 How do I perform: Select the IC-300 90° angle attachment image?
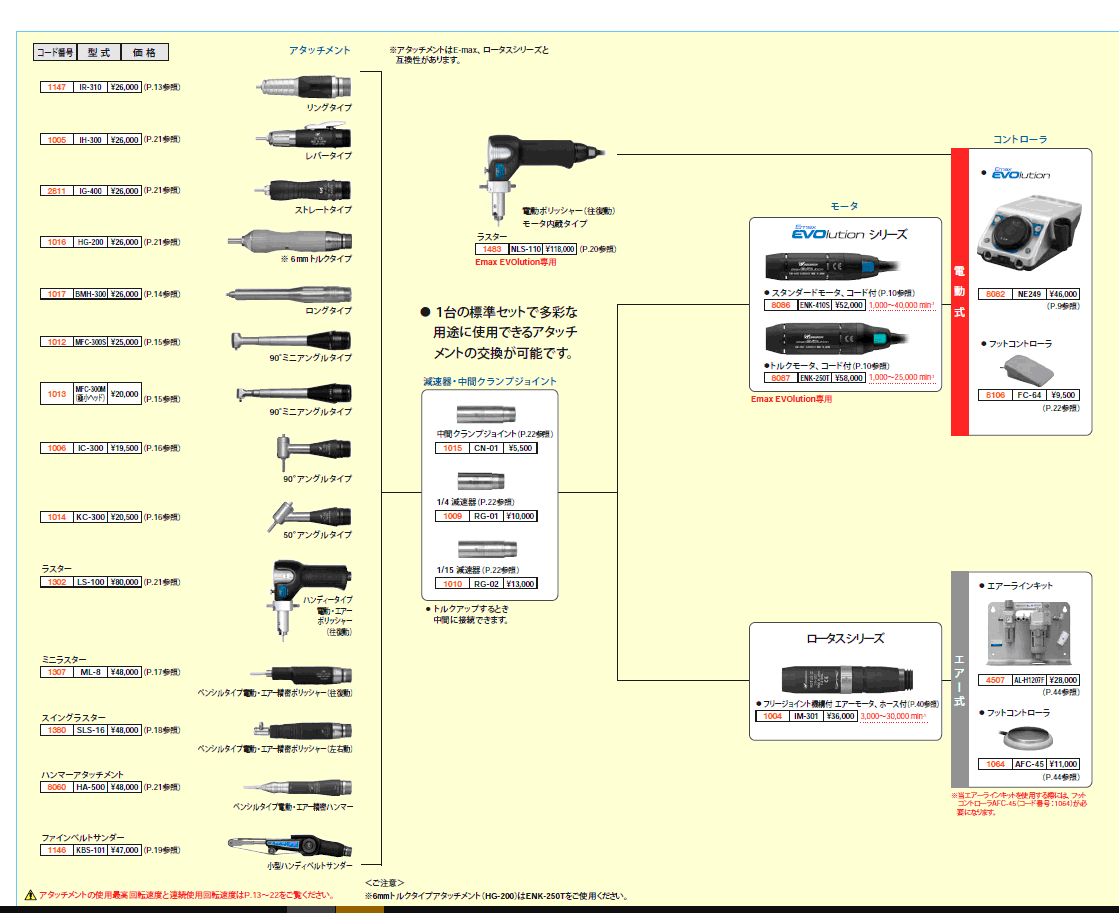click(311, 449)
